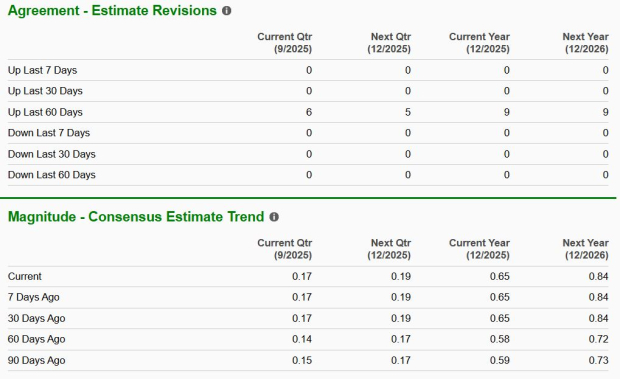This screenshot has width=620, height=379.
Task: Click Current Year (12/2025) header in Magnitude table
Action: (x=479, y=249)
